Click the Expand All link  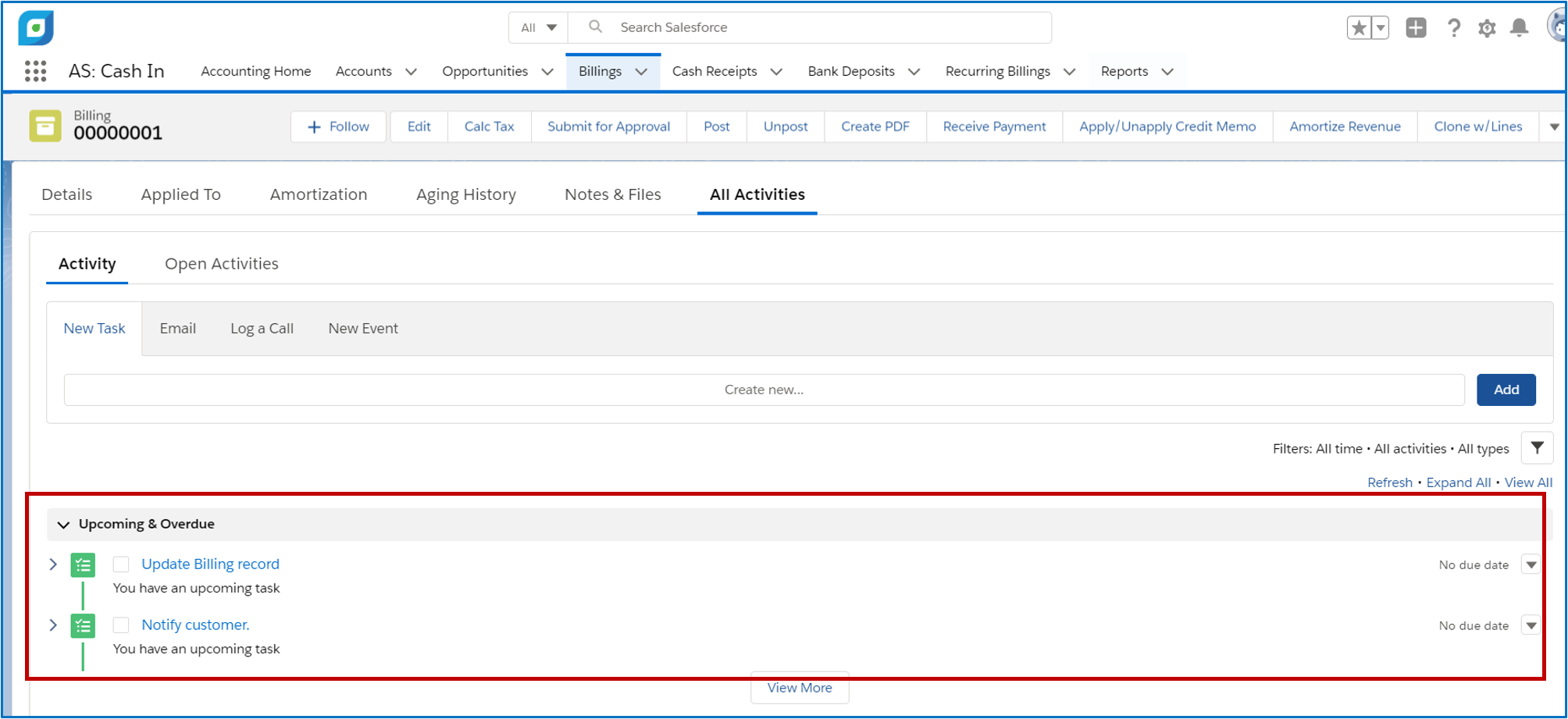tap(1459, 482)
